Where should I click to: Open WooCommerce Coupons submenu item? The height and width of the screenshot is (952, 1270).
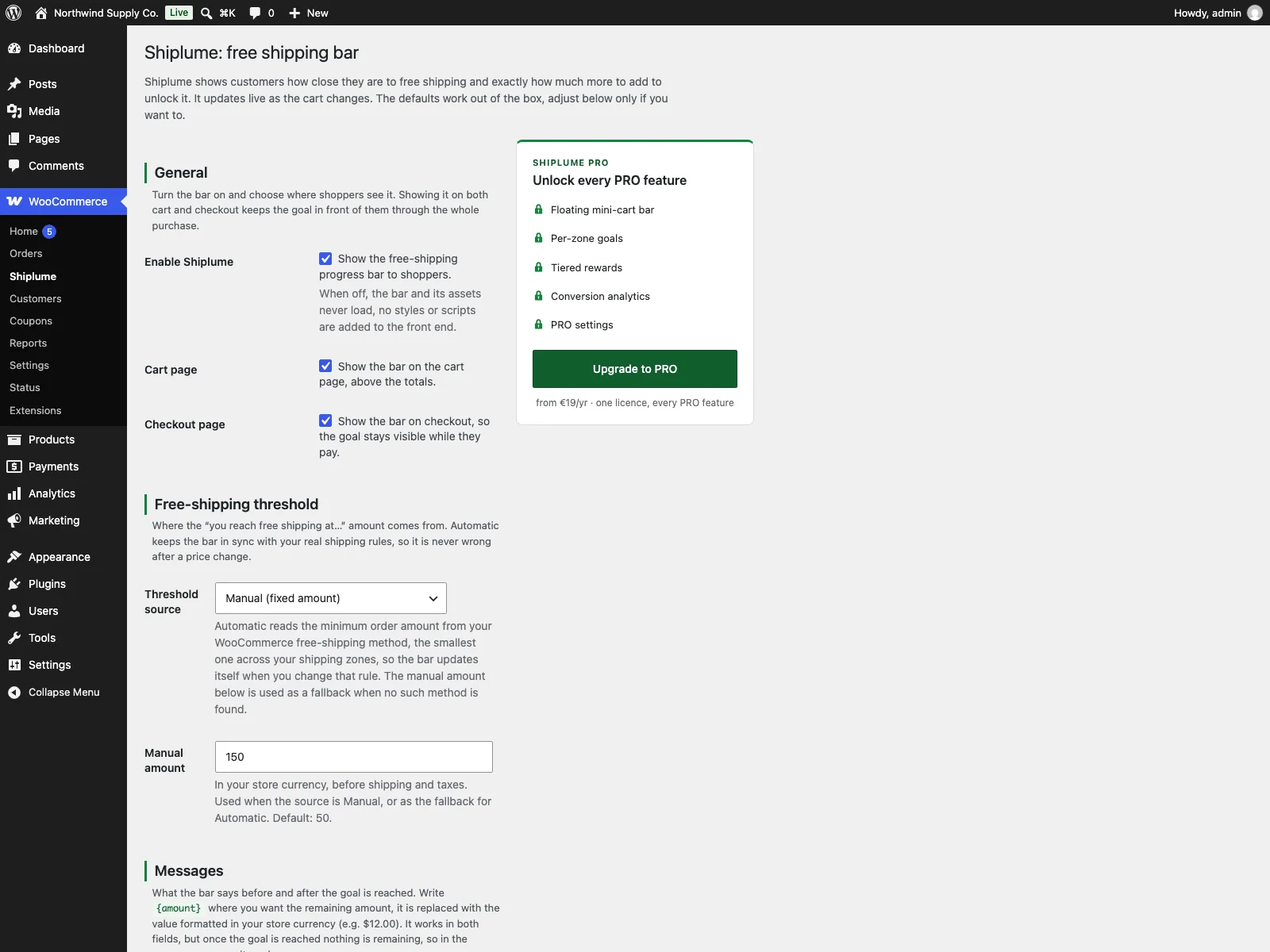(31, 321)
